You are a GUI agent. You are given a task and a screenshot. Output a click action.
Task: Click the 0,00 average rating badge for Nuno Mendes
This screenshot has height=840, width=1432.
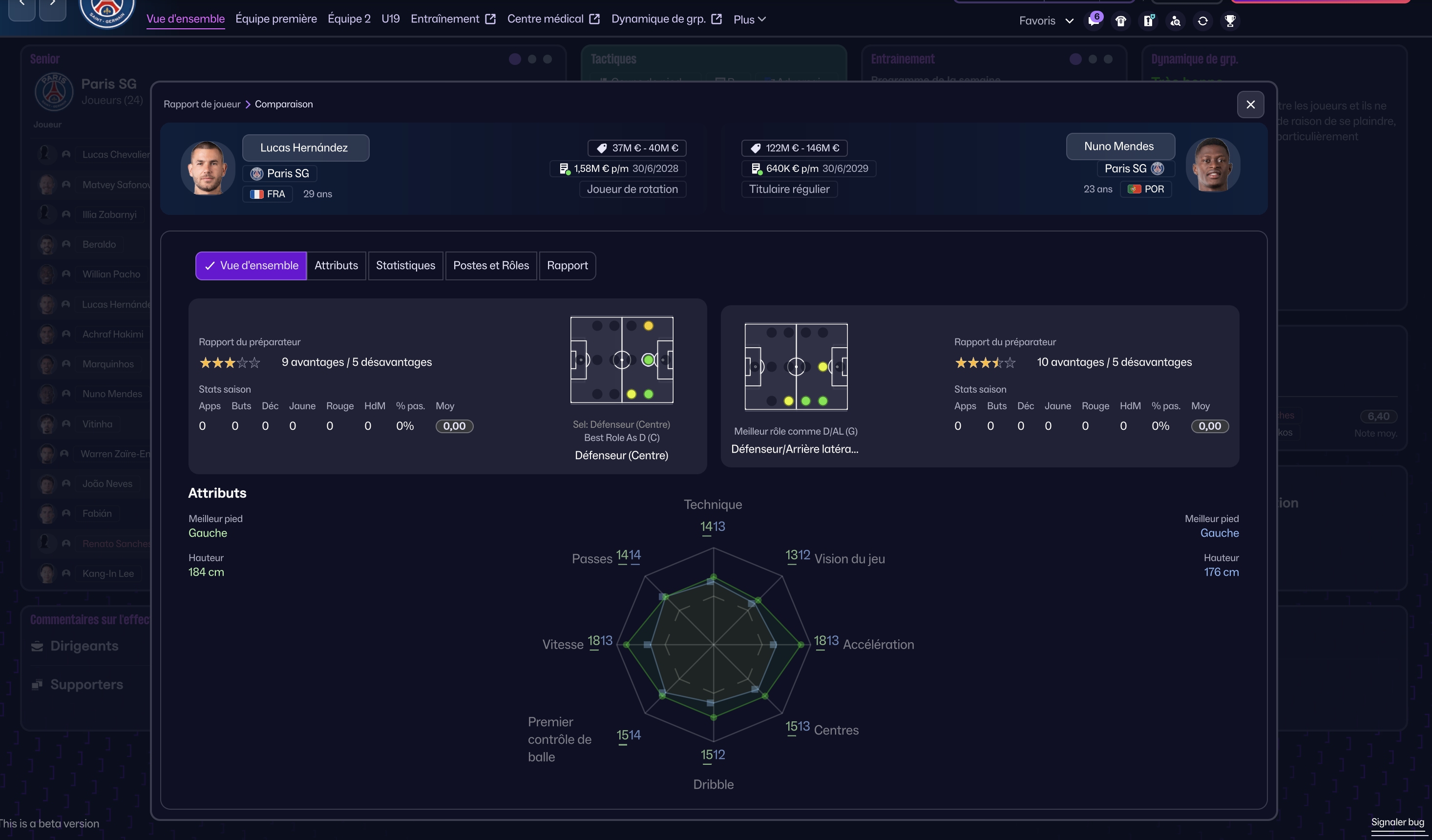pos(1210,426)
